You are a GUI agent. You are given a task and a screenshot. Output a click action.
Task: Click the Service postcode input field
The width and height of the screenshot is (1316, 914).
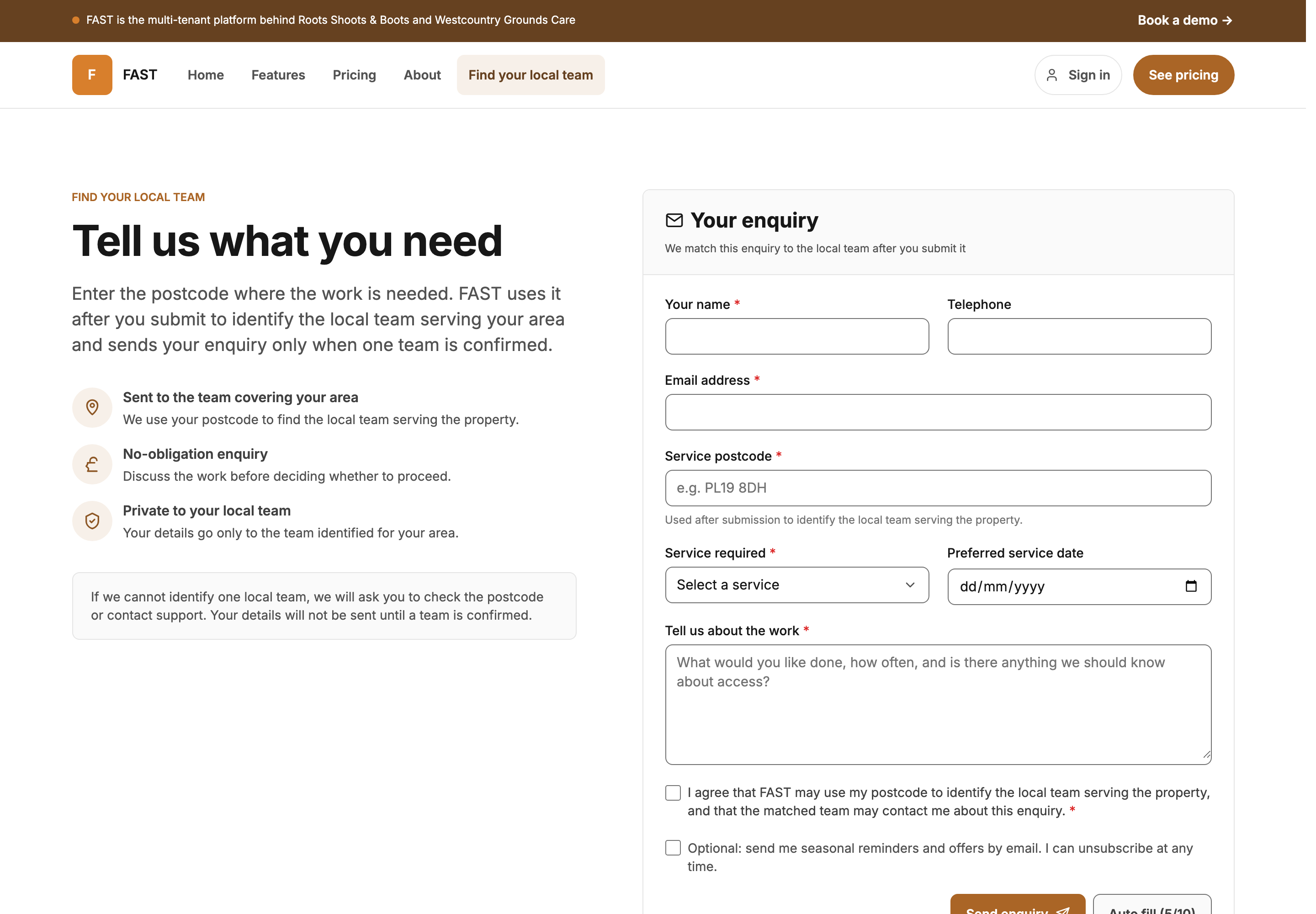938,488
